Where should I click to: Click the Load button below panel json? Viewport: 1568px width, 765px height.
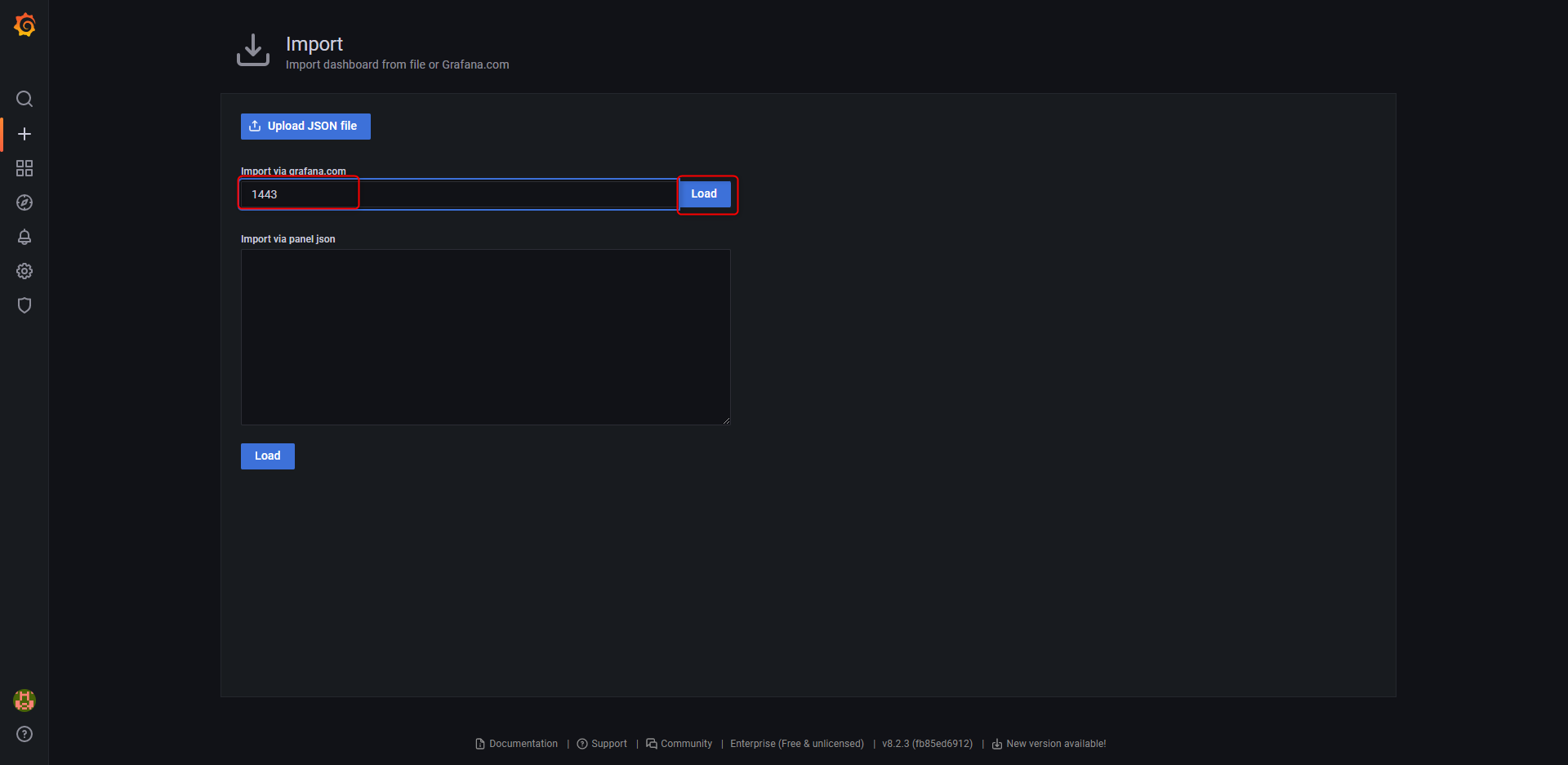coord(268,456)
